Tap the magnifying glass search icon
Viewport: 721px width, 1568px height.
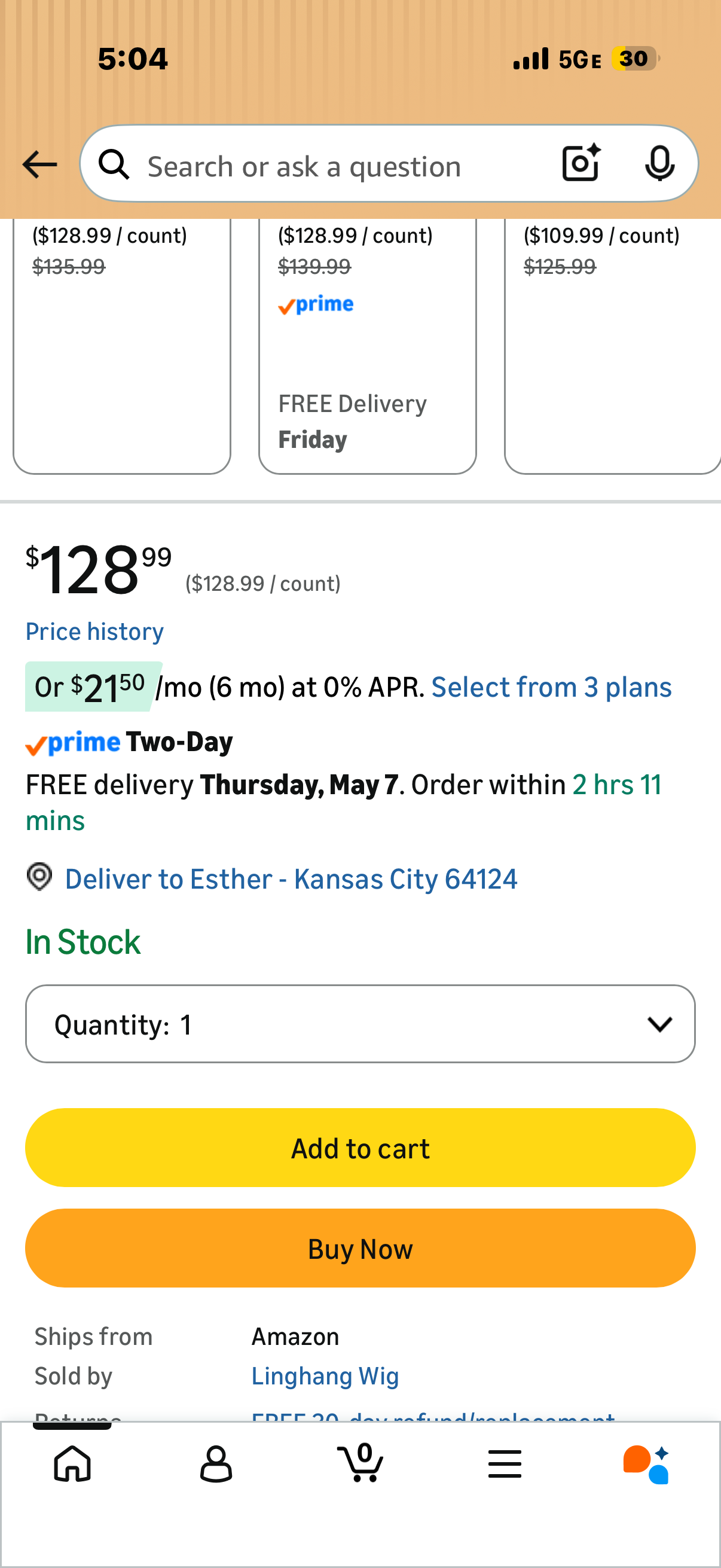[x=114, y=164]
